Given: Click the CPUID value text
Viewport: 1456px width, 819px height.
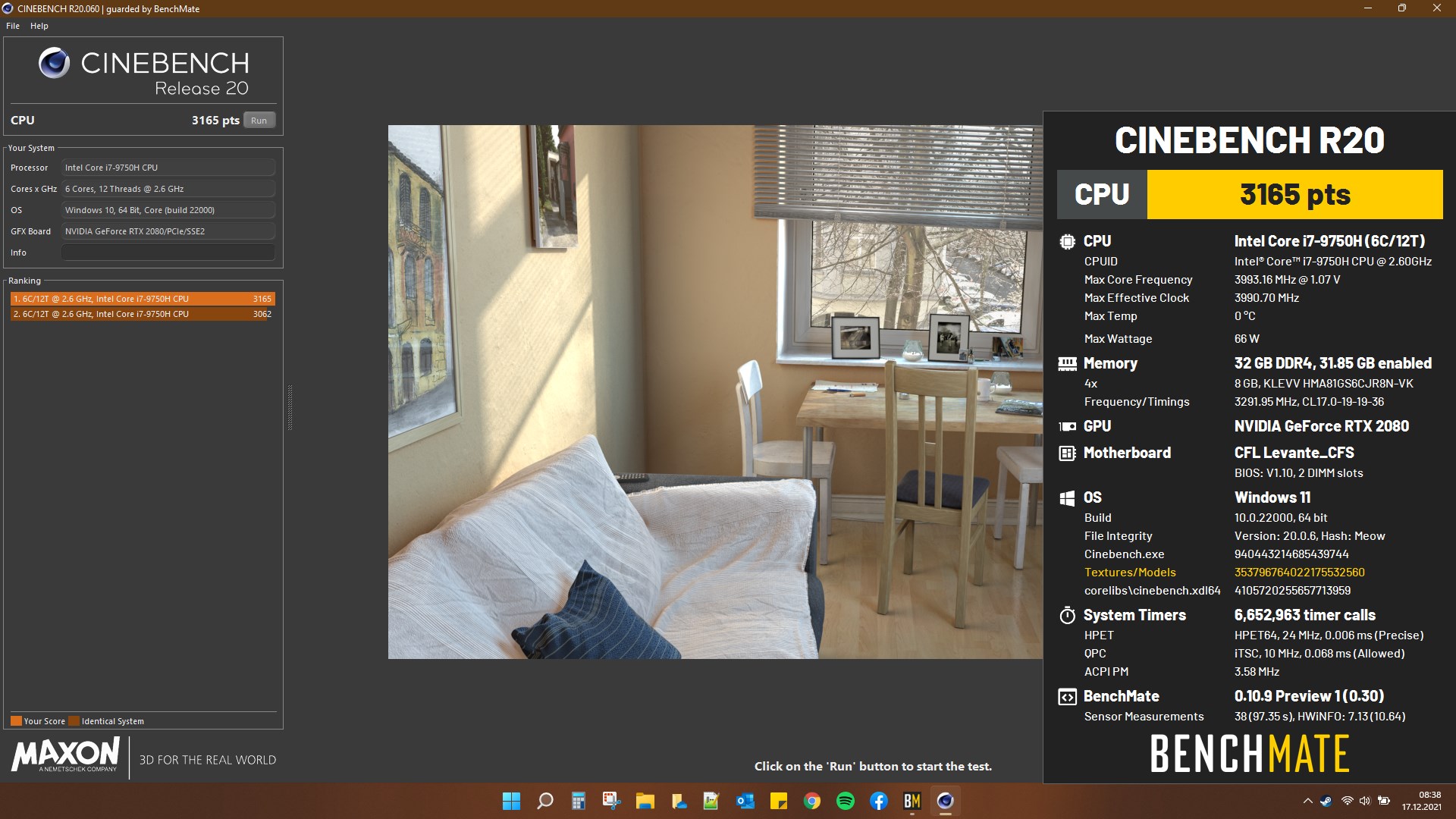Looking at the screenshot, I should point(1332,262).
